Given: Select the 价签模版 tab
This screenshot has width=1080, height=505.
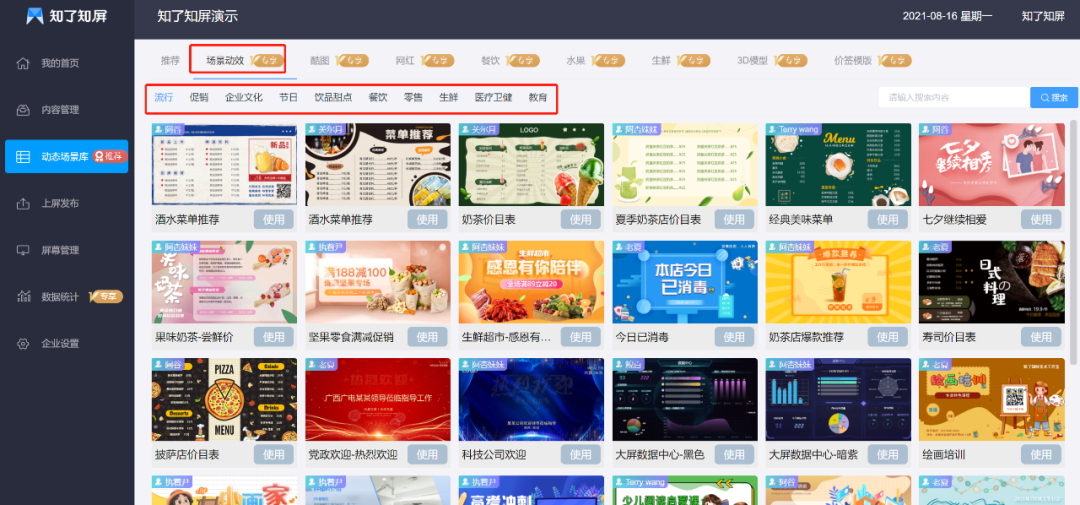Looking at the screenshot, I should coord(853,61).
